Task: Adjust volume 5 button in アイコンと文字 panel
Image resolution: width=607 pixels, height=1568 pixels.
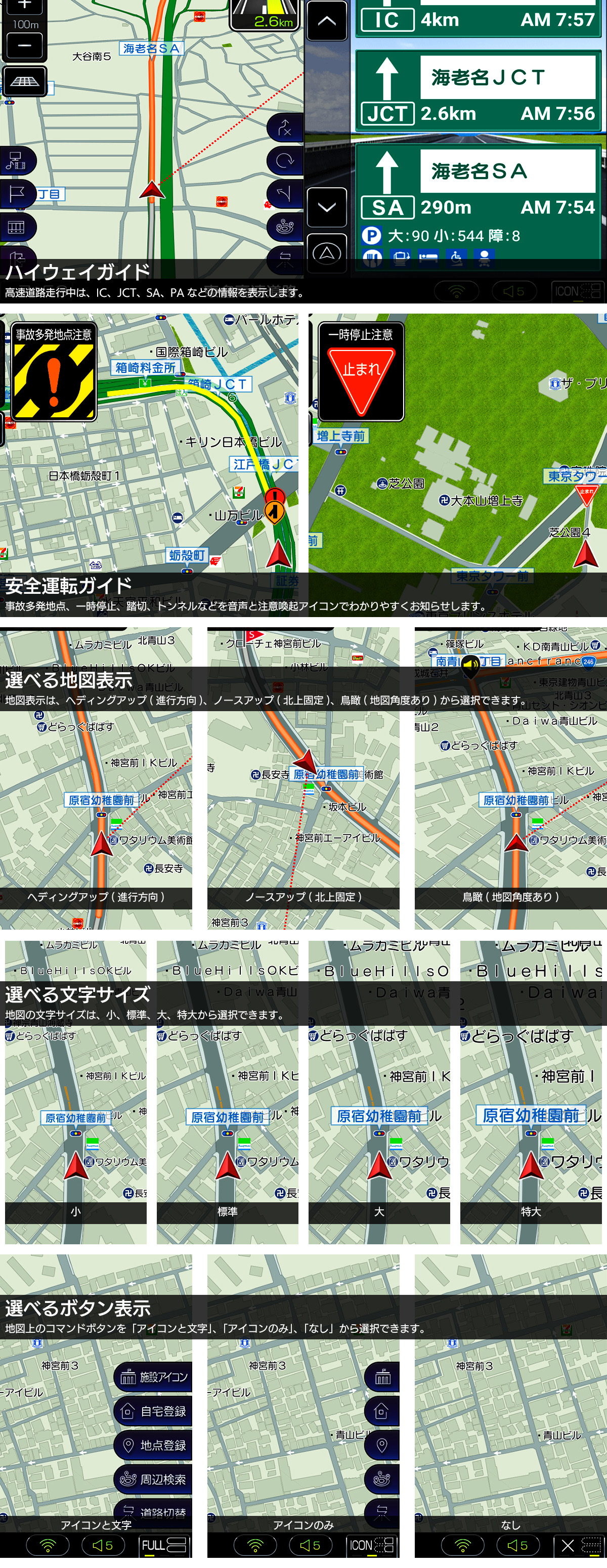Action: tap(104, 1545)
